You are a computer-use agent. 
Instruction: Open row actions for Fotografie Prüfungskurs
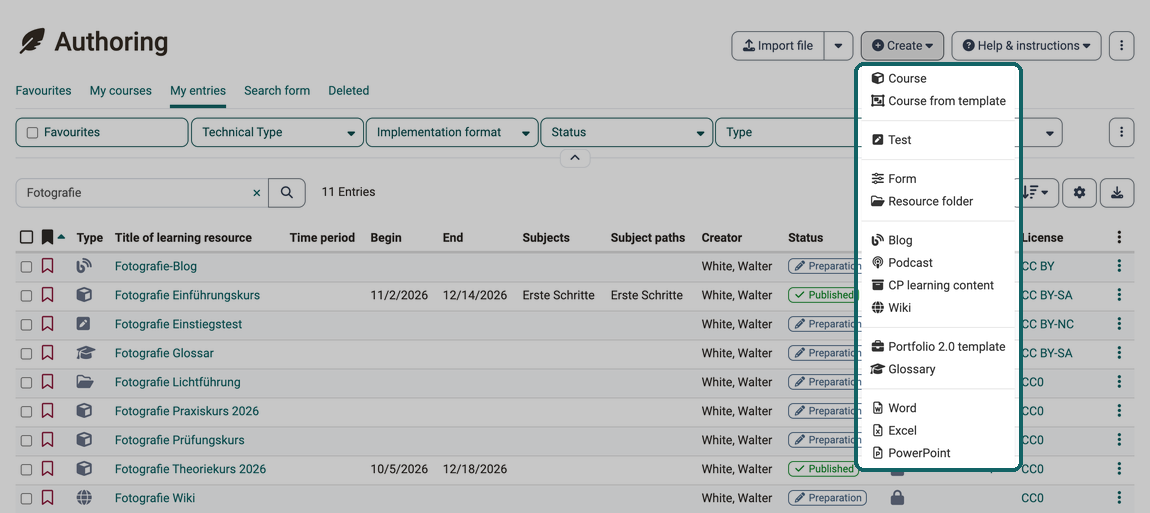(x=1119, y=440)
